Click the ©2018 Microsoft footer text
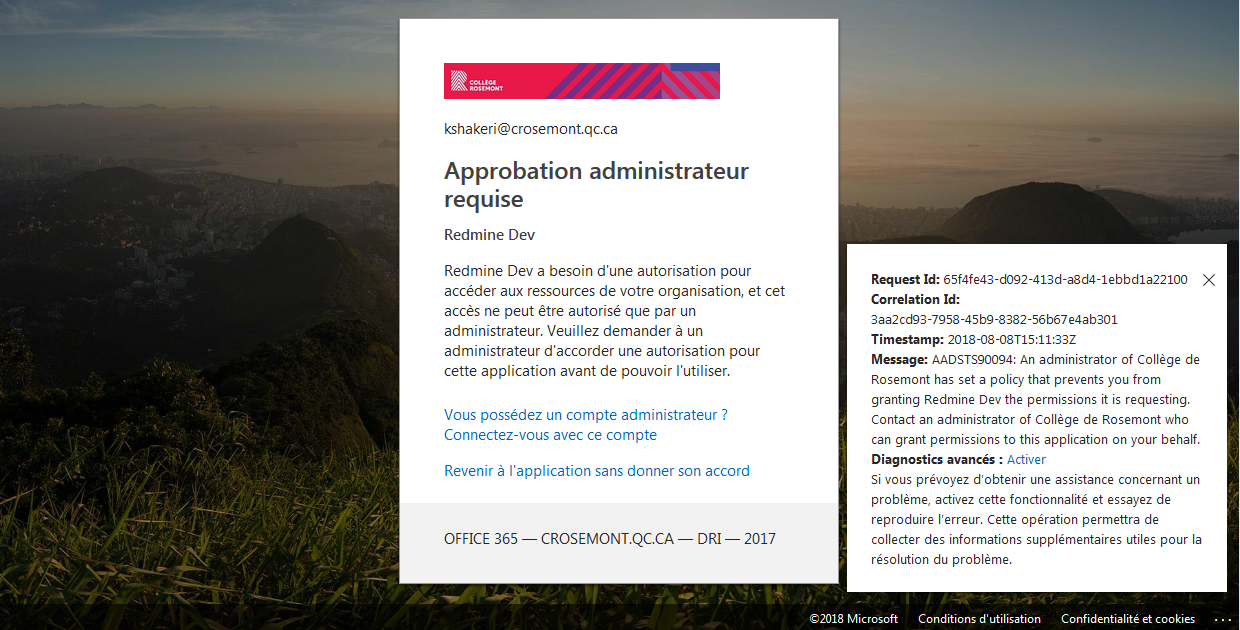The width and height of the screenshot is (1240, 630). pyautogui.click(x=853, y=619)
